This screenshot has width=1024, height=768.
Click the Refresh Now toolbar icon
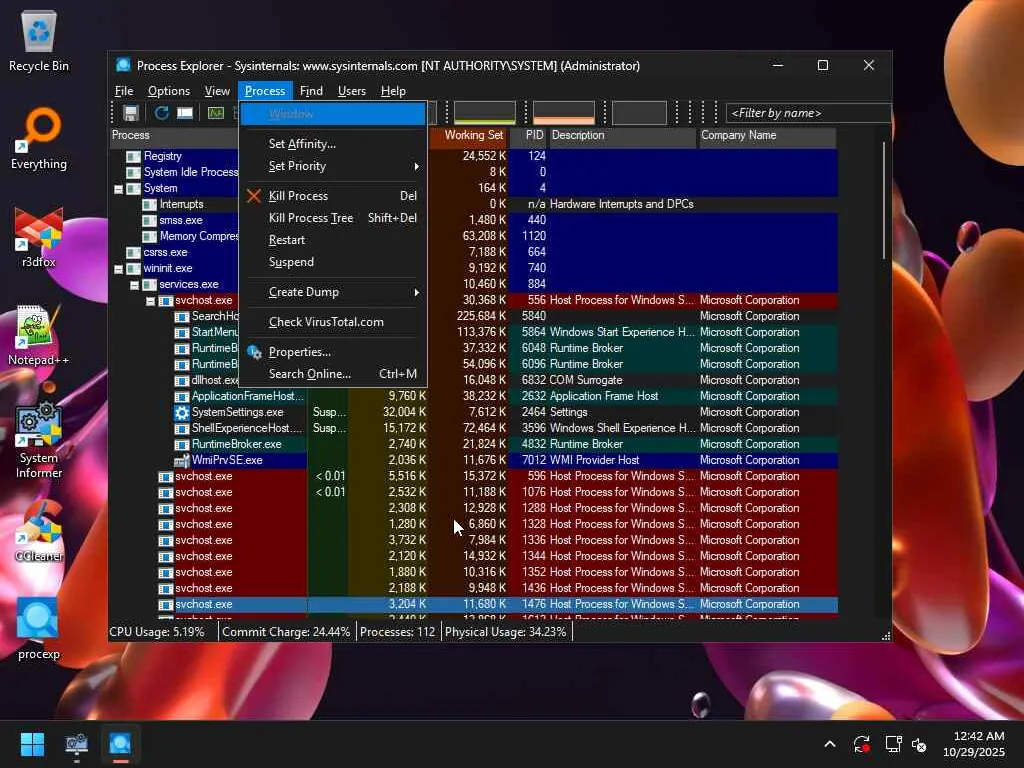click(x=161, y=113)
